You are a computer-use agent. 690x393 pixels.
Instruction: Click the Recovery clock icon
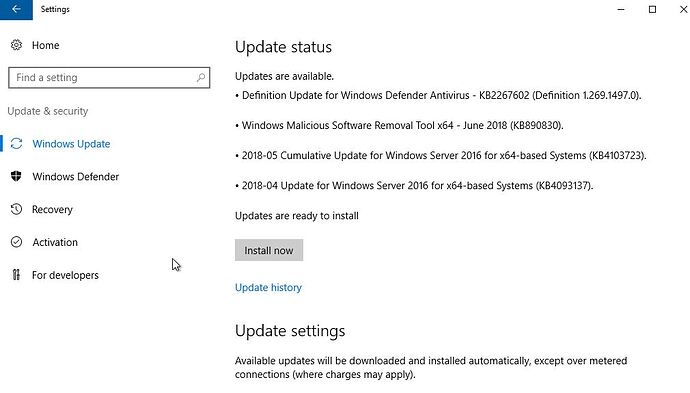(x=16, y=209)
